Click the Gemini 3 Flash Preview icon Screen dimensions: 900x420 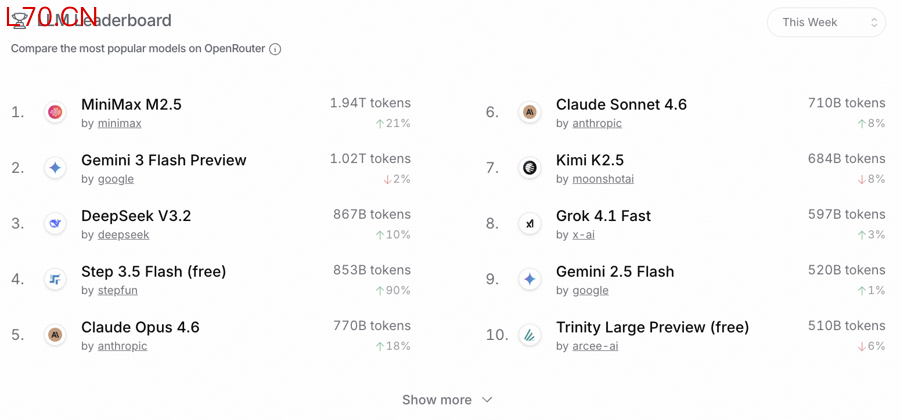tap(55, 168)
